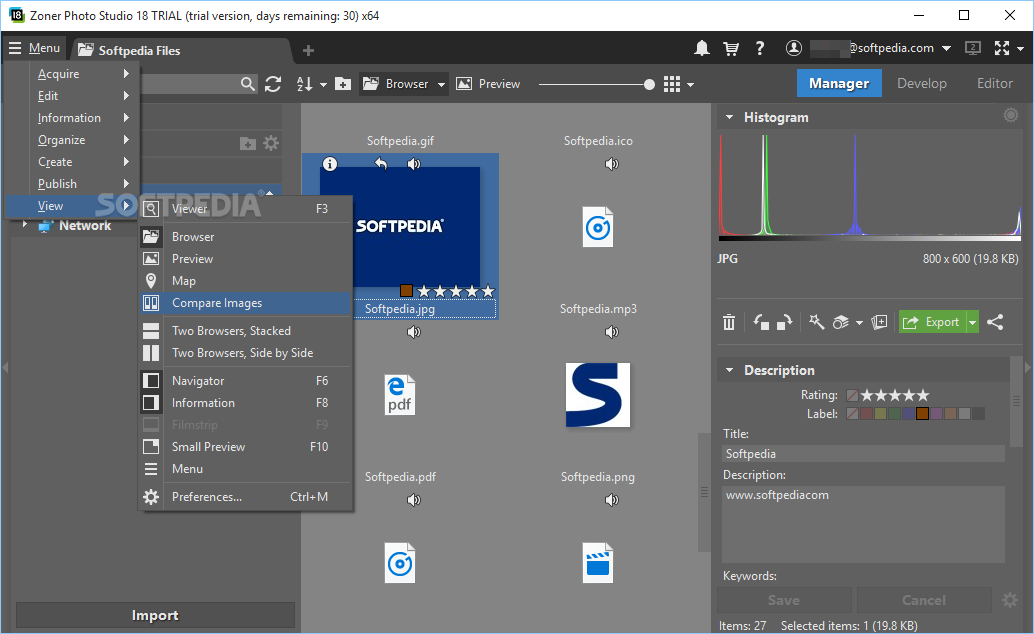1034x634 pixels.
Task: Open the notifications bell
Action: click(702, 48)
